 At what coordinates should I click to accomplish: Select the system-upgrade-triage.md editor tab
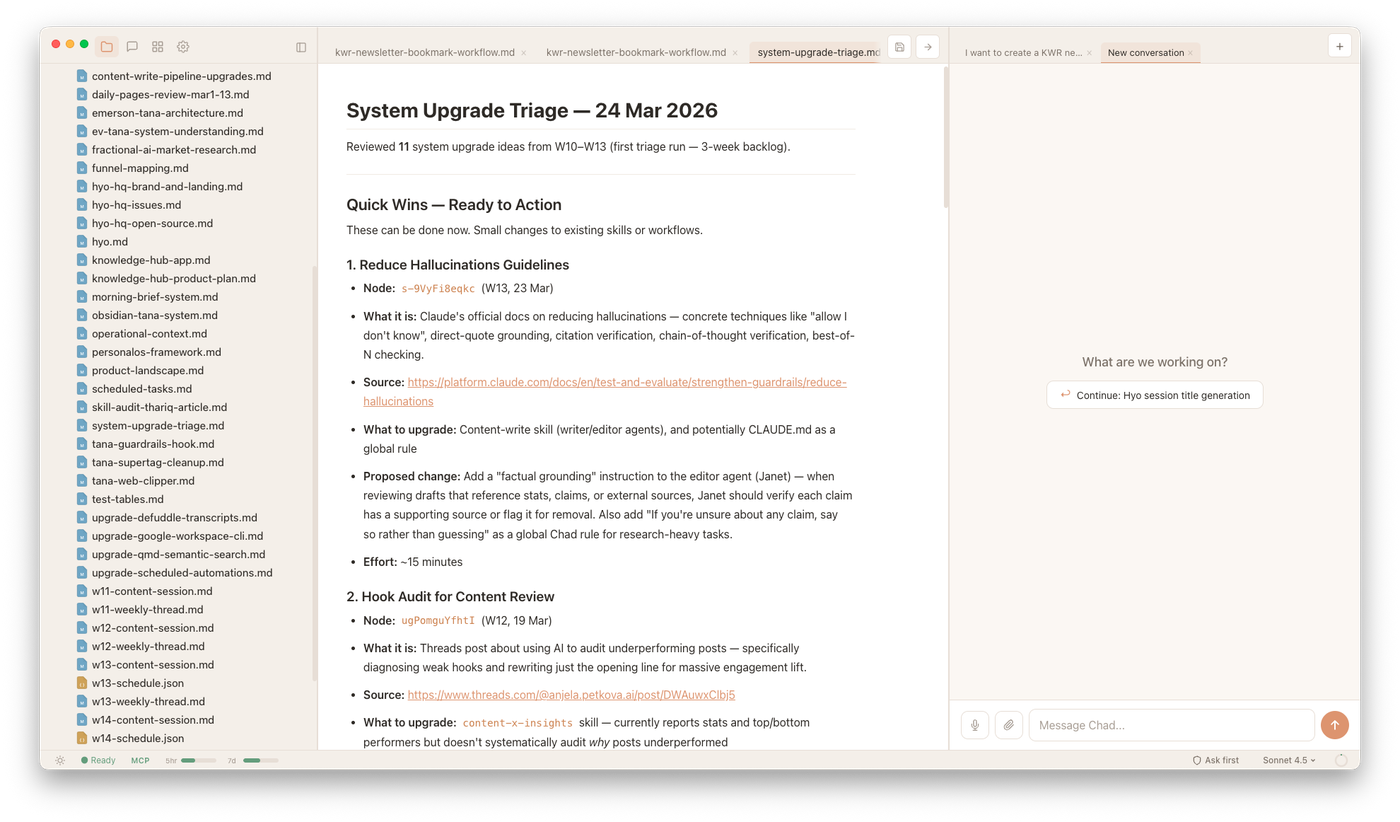pos(817,52)
